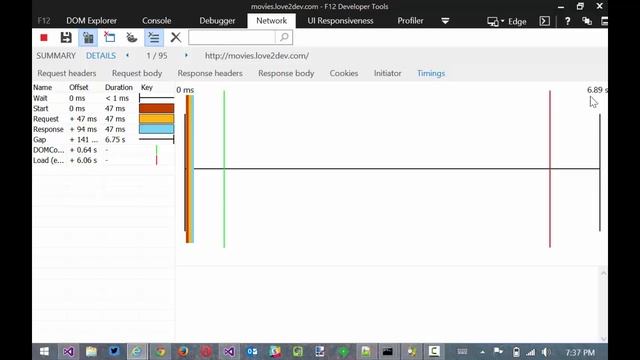The height and width of the screenshot is (360, 640).
Task: Open developer tools help question mark
Action: [x=567, y=21]
